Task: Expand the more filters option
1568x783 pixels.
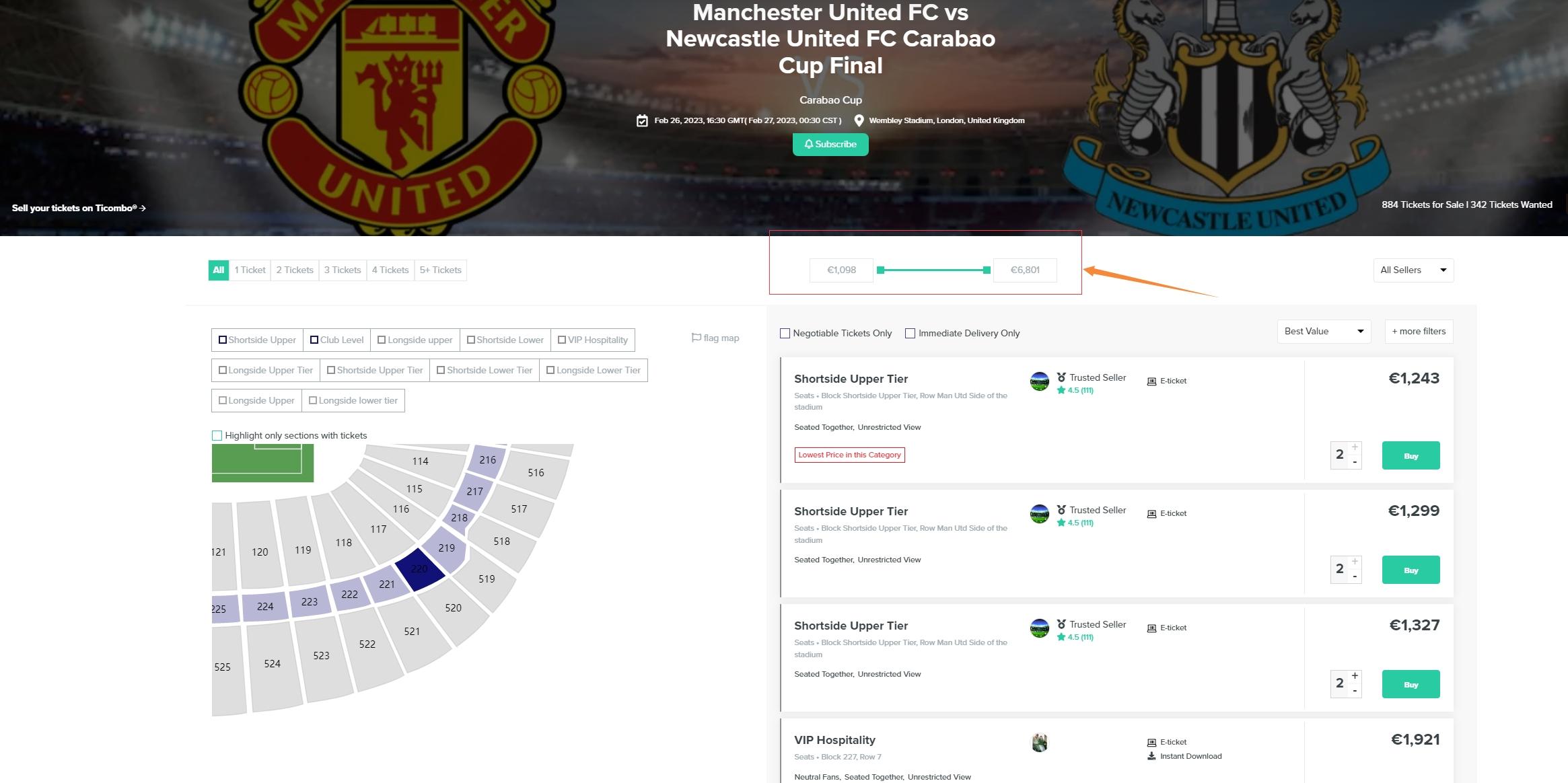Action: pos(1419,332)
